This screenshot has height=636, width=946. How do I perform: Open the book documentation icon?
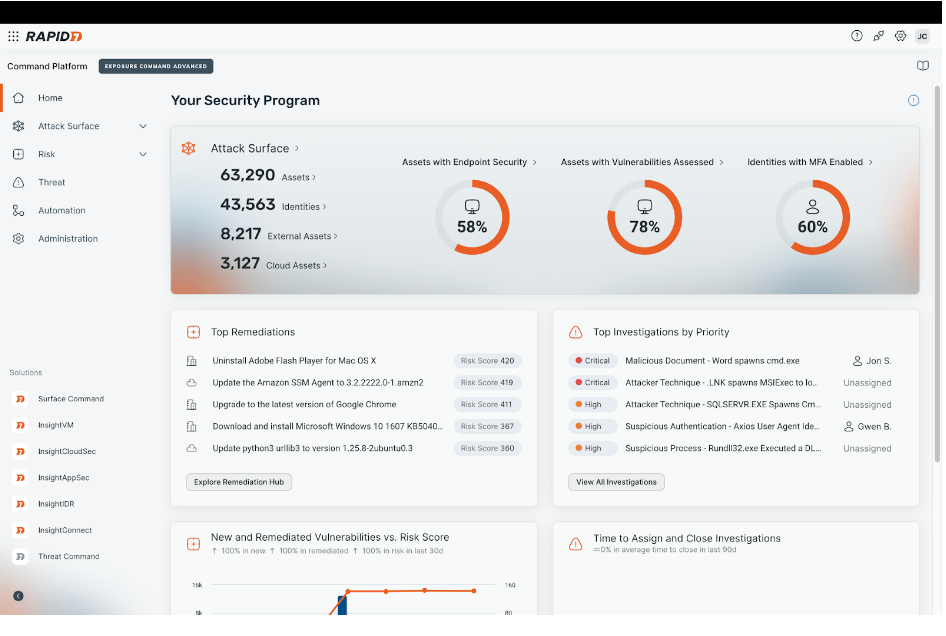922,66
